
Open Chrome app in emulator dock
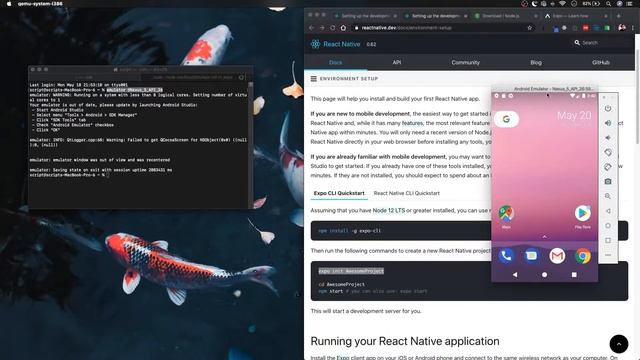[x=583, y=256]
